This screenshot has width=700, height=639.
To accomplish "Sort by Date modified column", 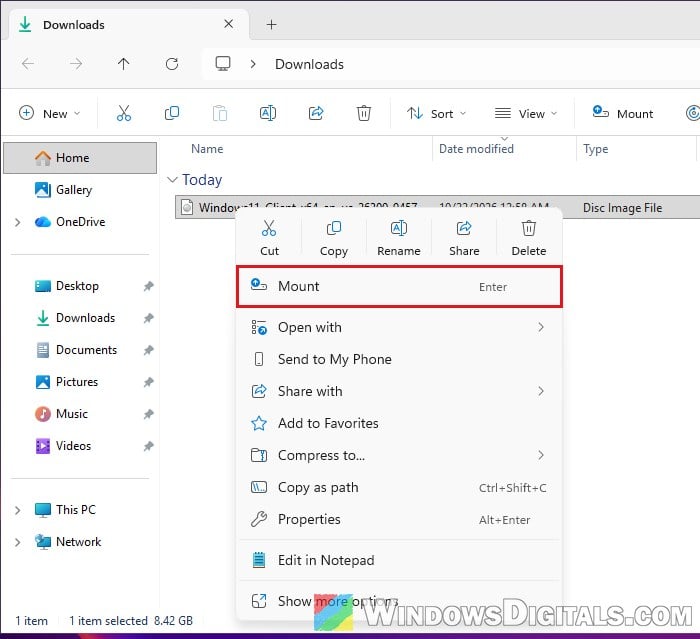I will tap(476, 149).
